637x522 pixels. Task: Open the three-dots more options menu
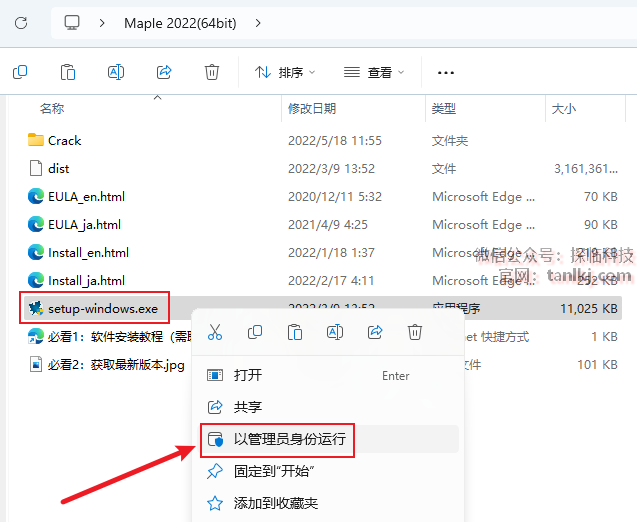tap(446, 73)
